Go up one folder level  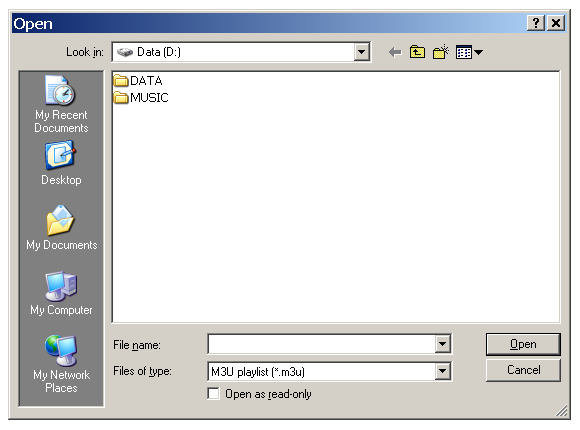(417, 52)
